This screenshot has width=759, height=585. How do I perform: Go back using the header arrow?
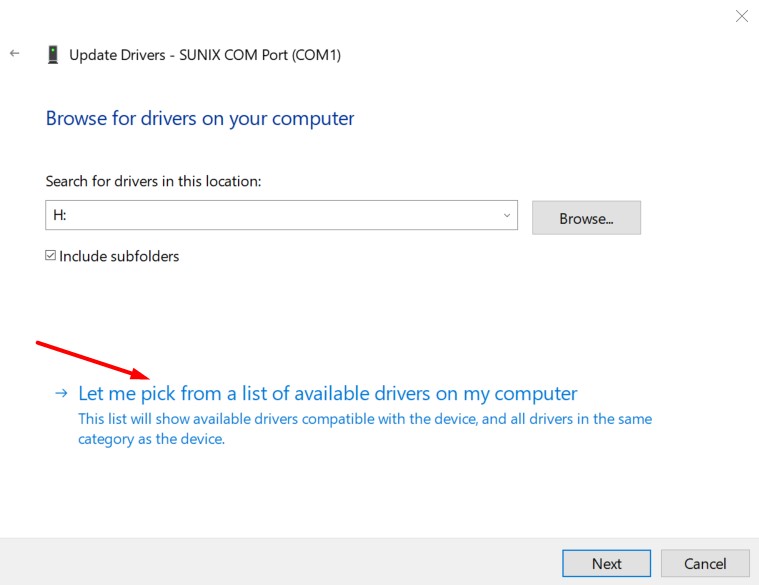click(x=15, y=54)
